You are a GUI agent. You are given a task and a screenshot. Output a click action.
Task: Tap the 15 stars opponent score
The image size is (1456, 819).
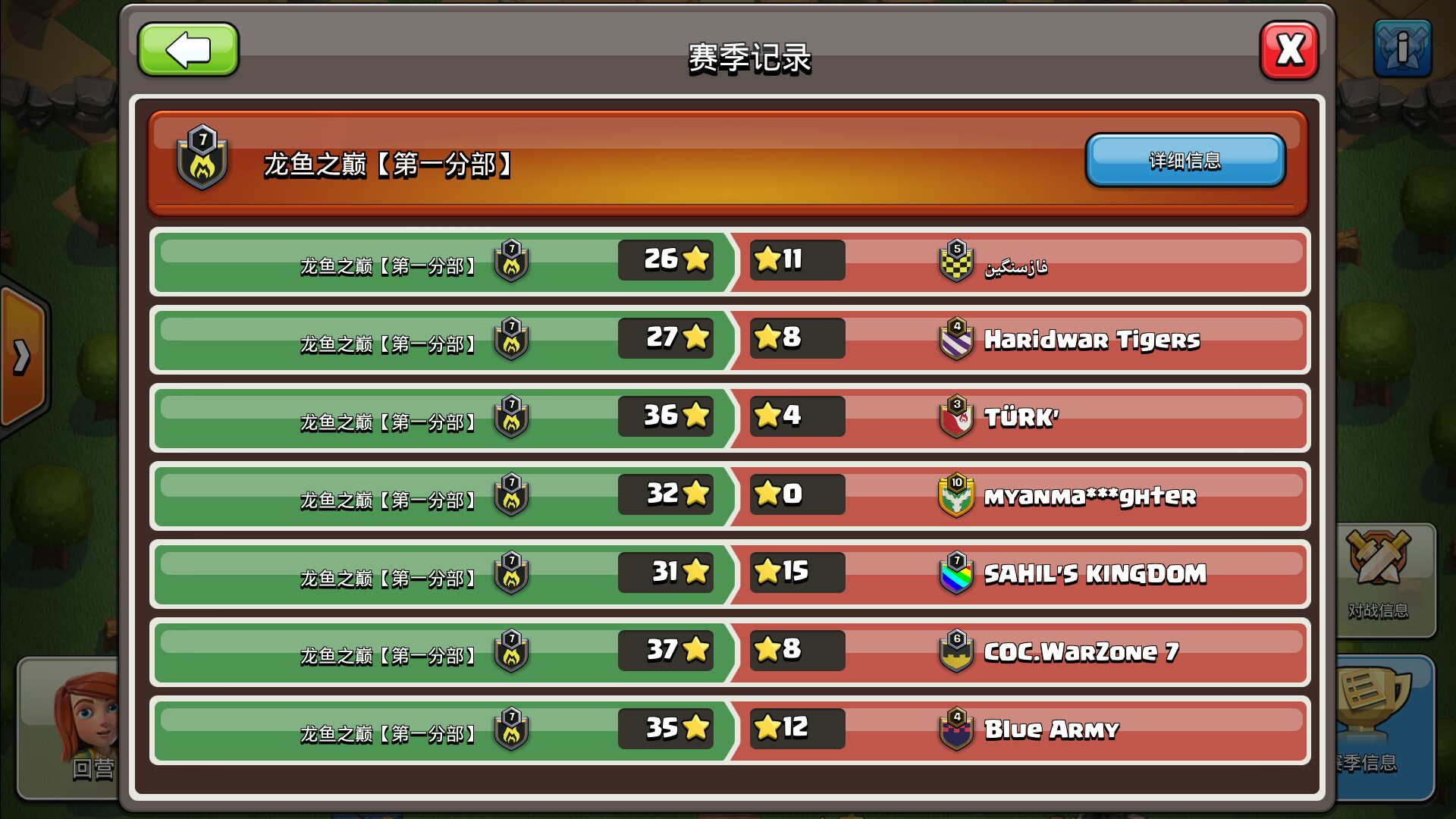(x=797, y=573)
